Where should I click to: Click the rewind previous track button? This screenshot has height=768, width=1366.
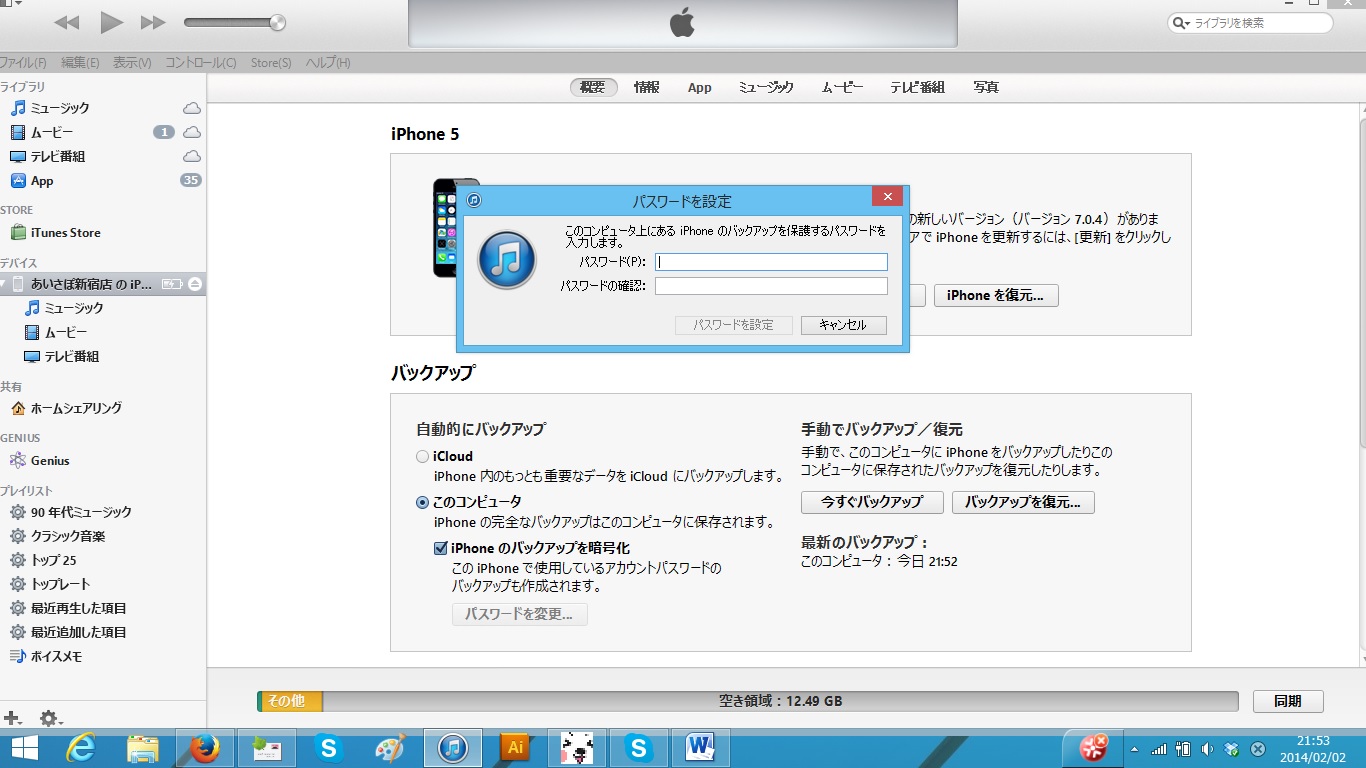(x=67, y=22)
